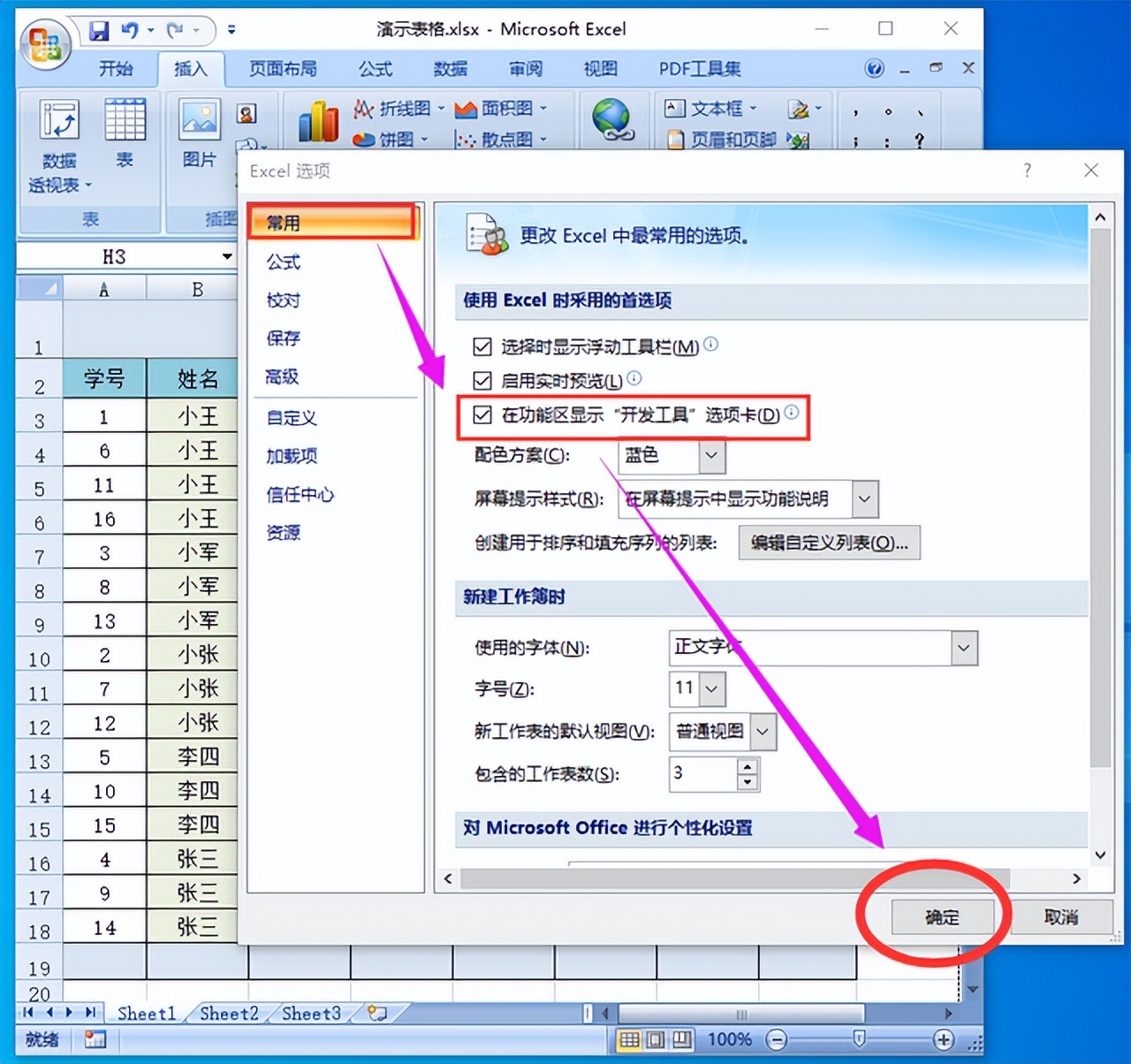Insert a new worksheet tab icon
The height and width of the screenshot is (1064, 1131).
[378, 1013]
